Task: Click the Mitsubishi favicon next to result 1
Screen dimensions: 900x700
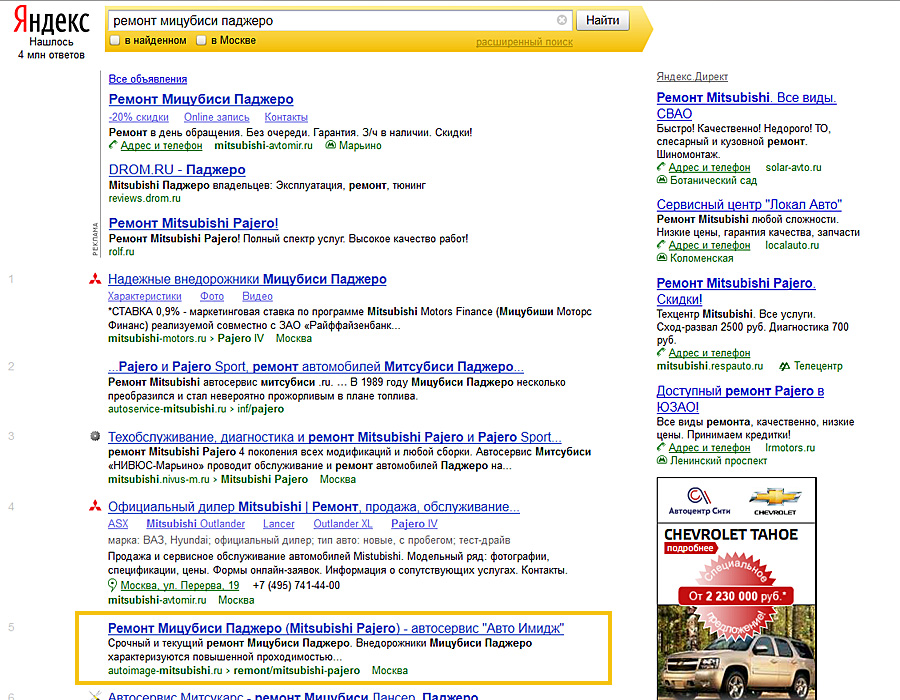Action: click(95, 279)
